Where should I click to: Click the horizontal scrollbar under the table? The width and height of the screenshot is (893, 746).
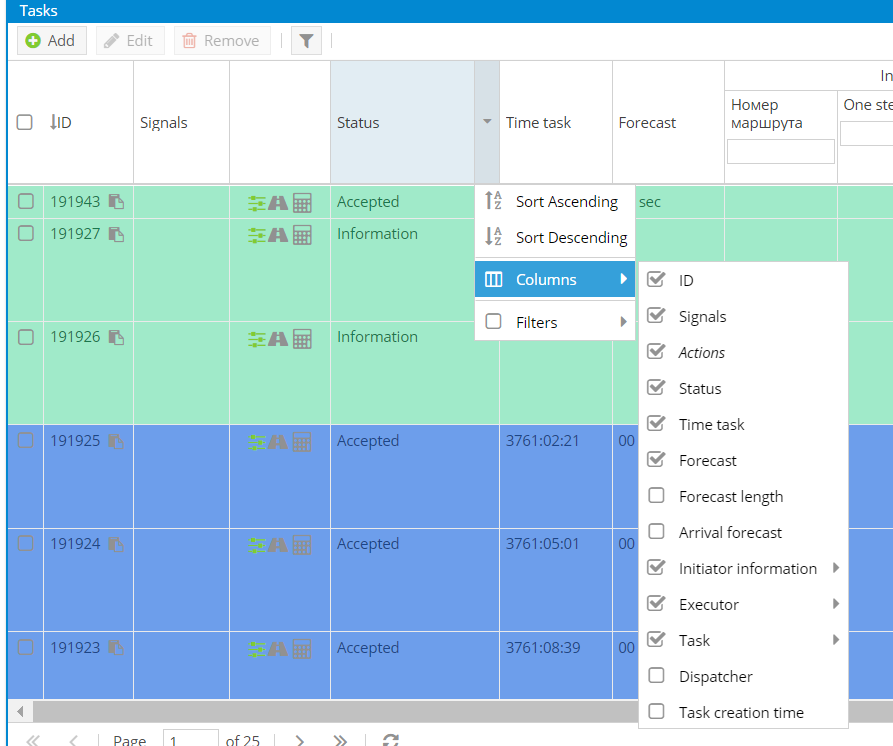pos(400,711)
